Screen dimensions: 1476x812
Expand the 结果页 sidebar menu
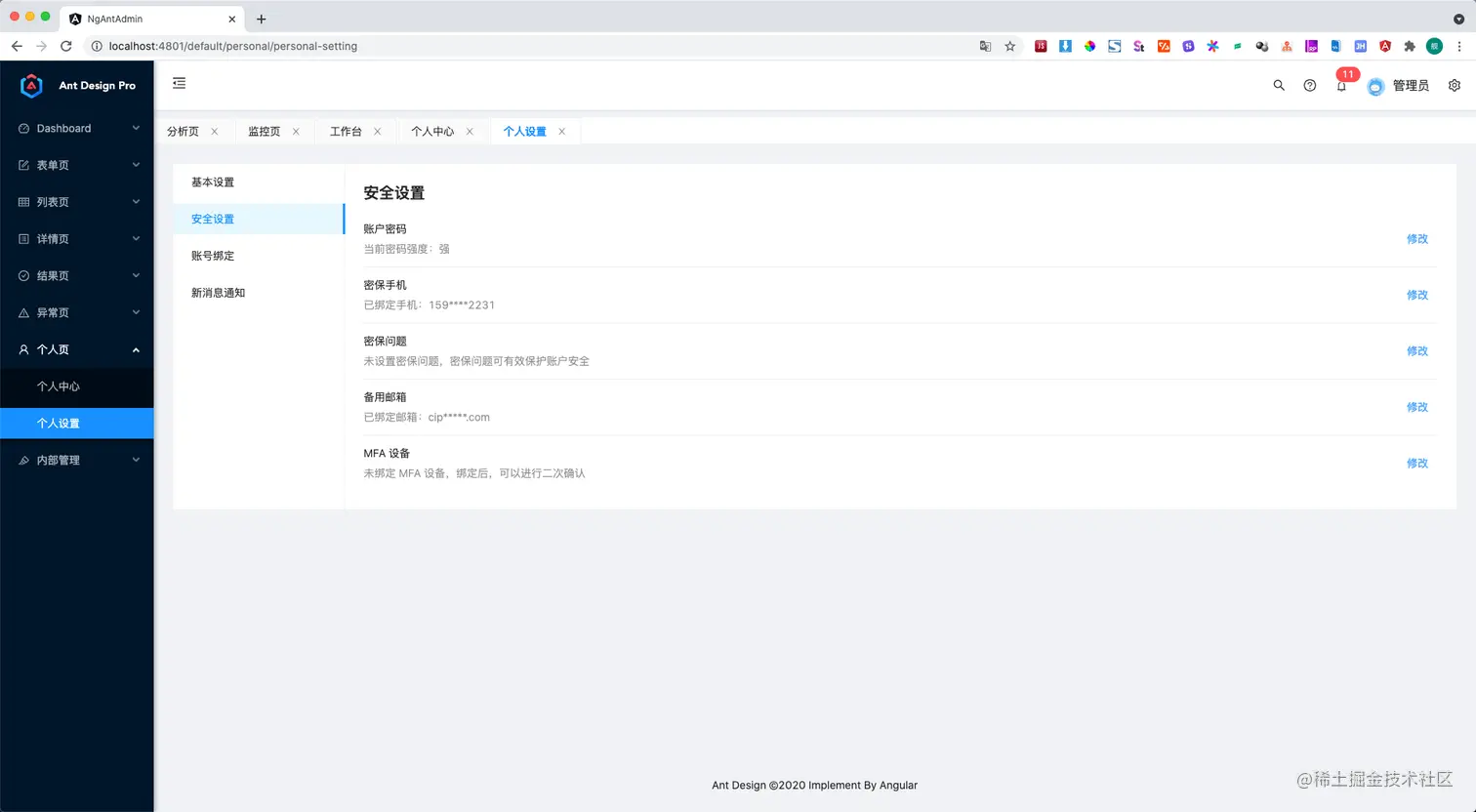(x=77, y=276)
